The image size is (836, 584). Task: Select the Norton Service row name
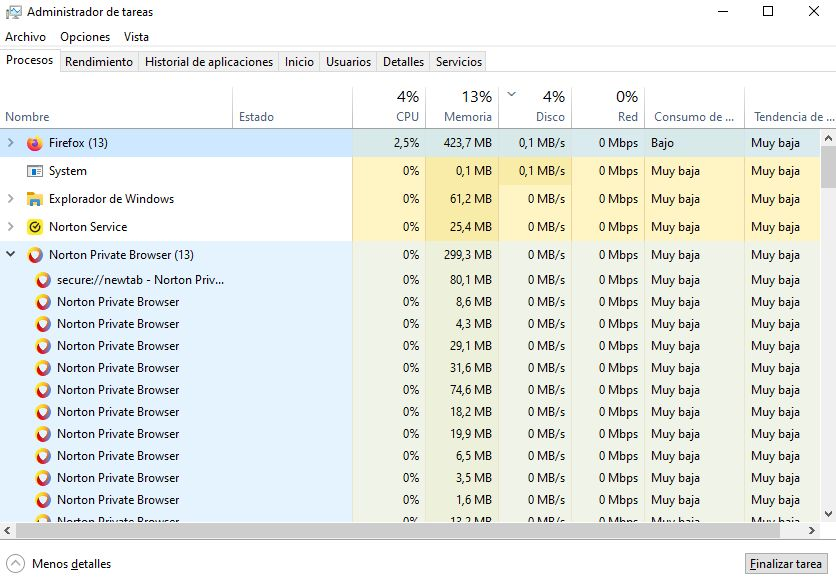click(88, 227)
